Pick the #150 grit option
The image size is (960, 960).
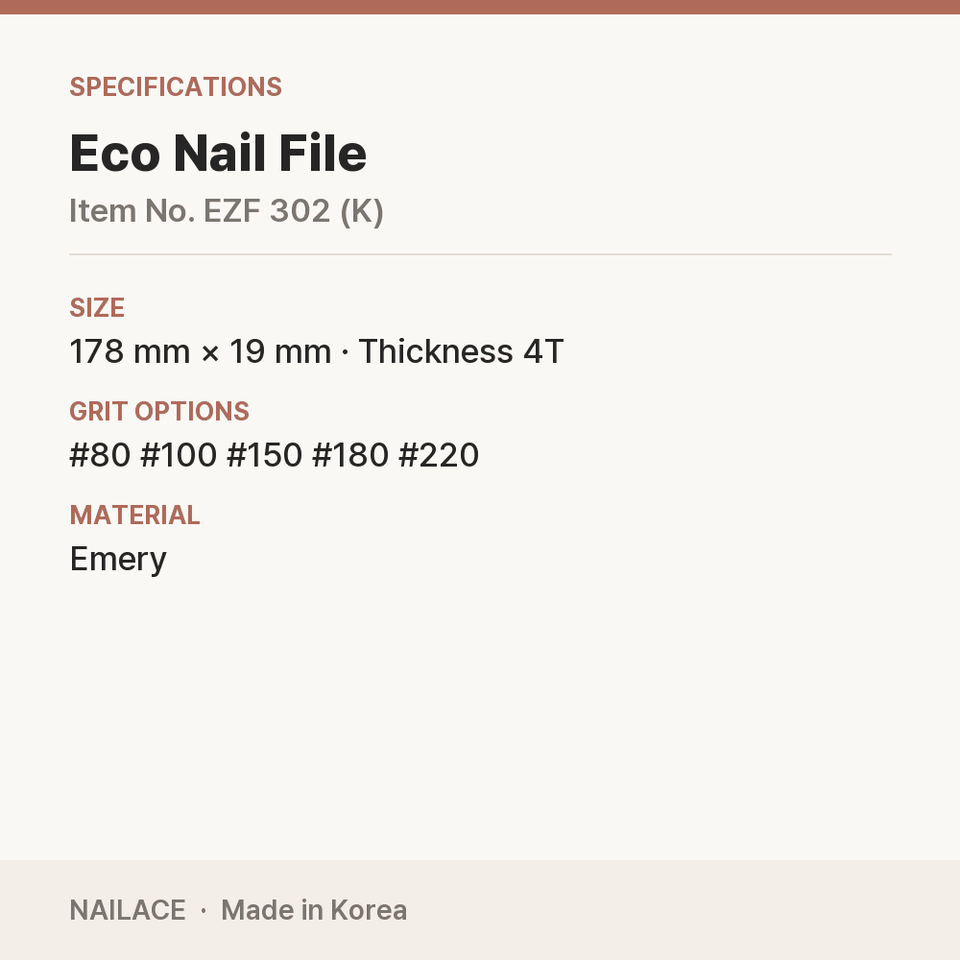pyautogui.click(x=264, y=455)
